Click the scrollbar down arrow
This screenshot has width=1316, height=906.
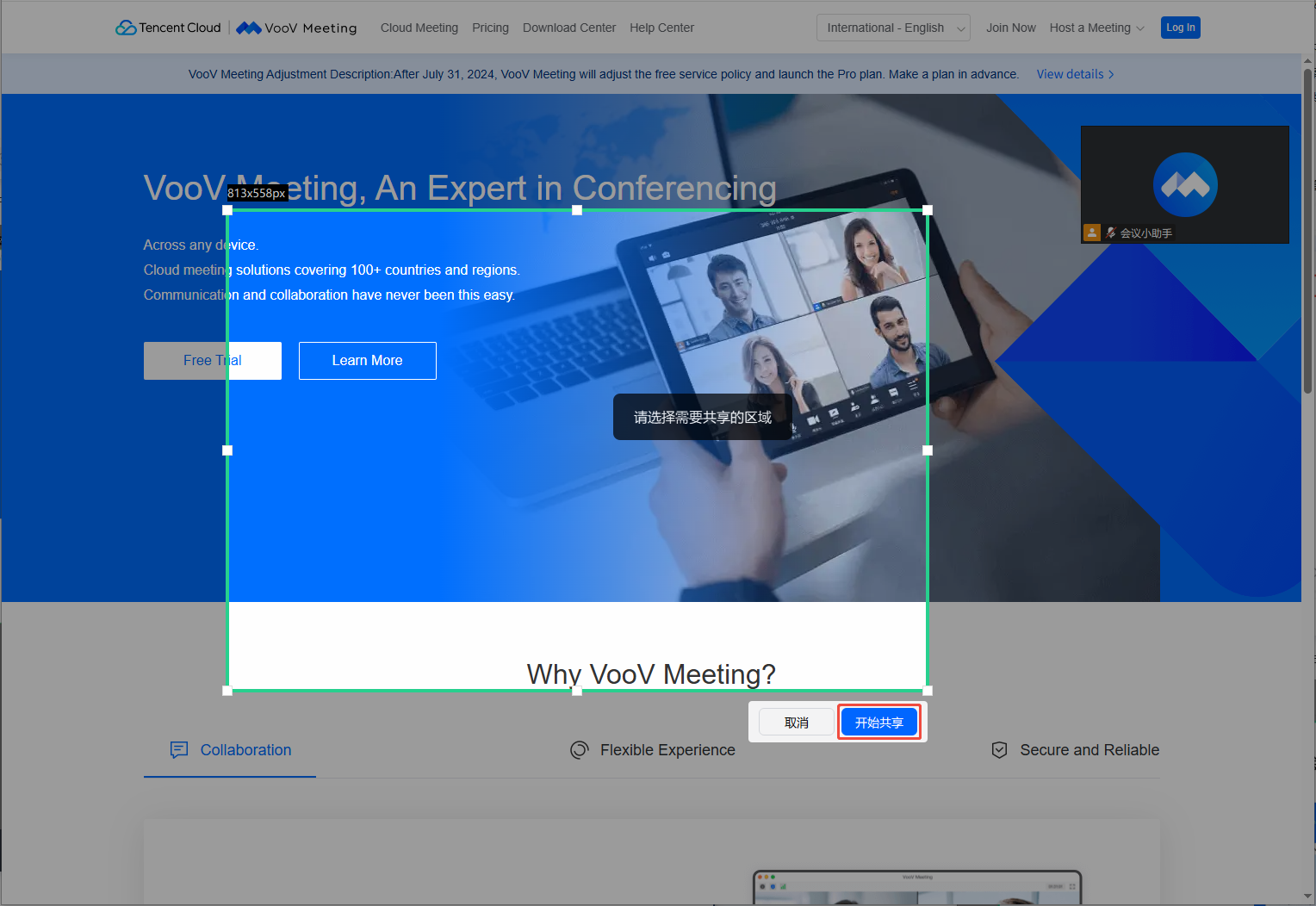point(1308,897)
